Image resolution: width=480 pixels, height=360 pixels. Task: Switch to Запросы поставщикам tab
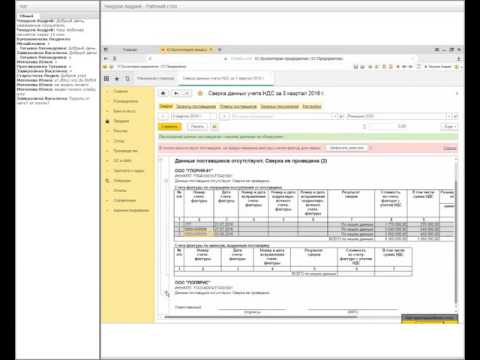196,106
